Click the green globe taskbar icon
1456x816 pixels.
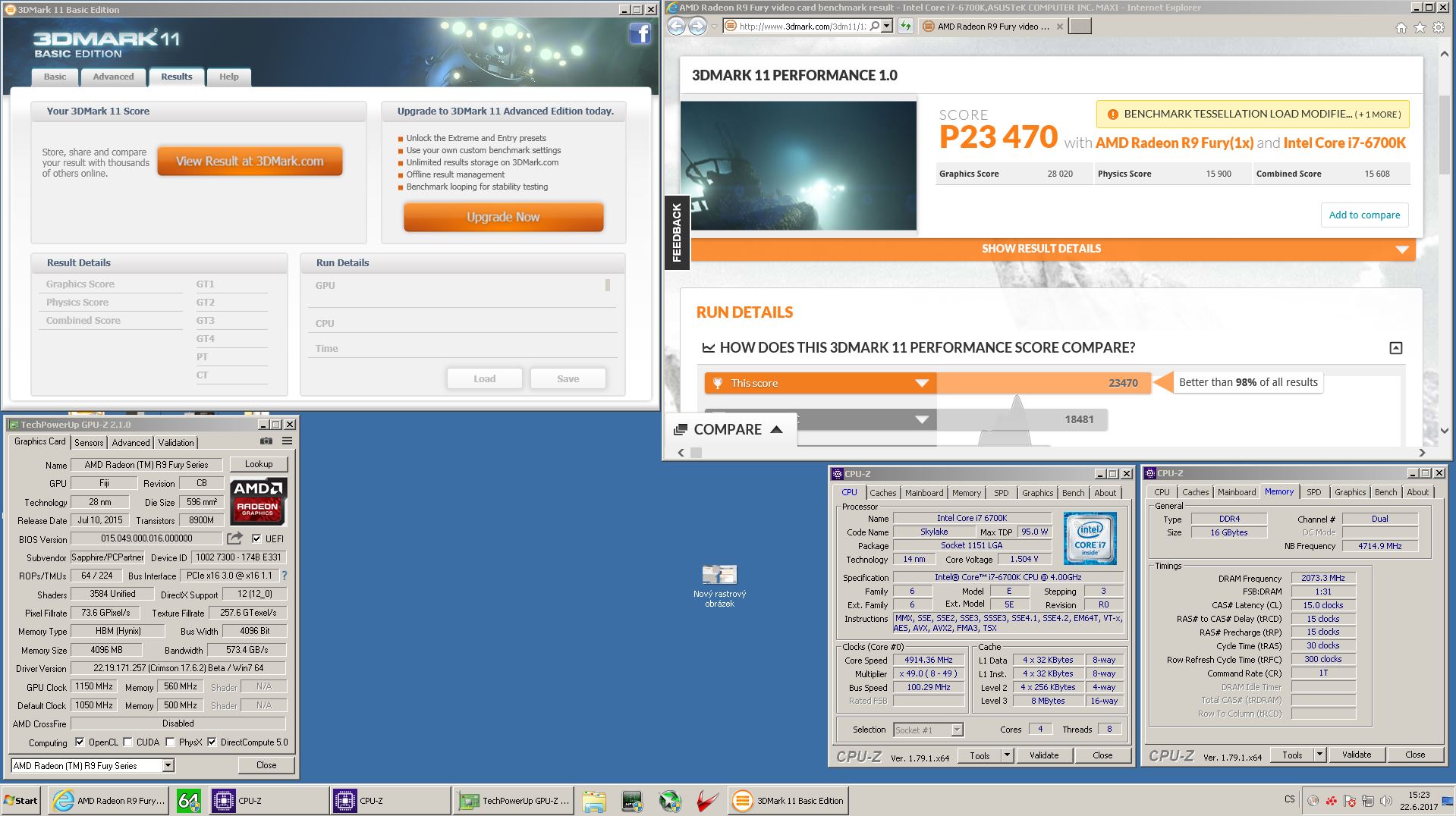coord(669,800)
